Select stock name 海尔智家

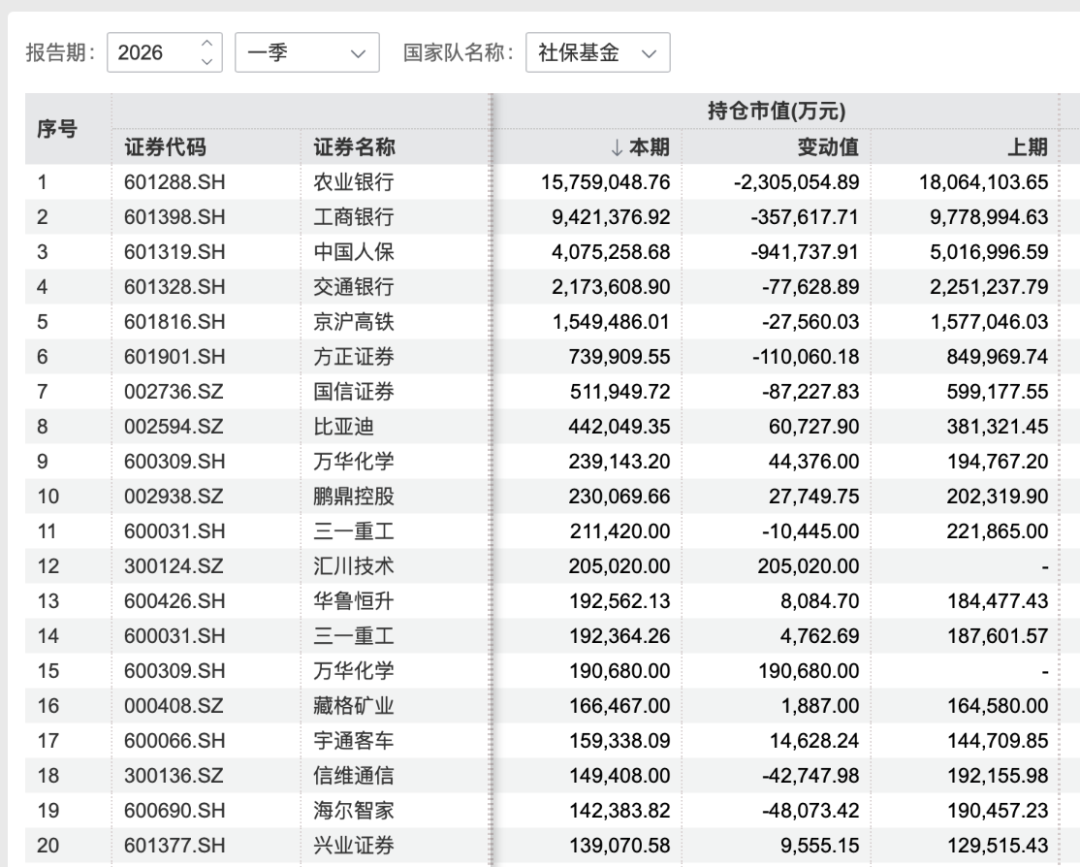pyautogui.click(x=354, y=811)
